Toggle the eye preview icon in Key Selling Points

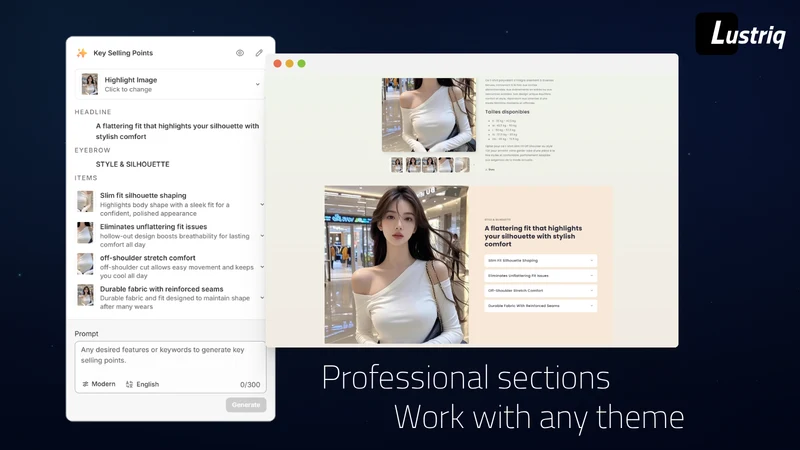coord(240,53)
